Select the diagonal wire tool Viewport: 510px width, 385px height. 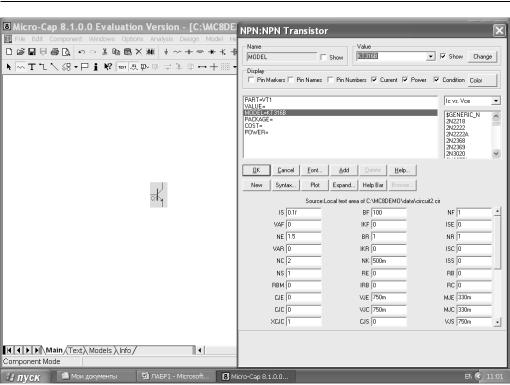pos(54,67)
